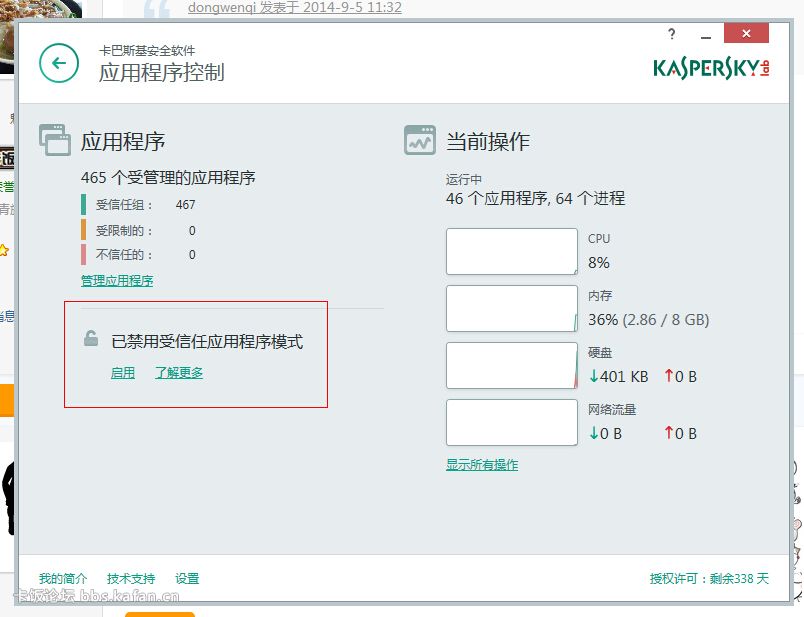Click the 已禁用受信任应用程序模式 status text
Image resolution: width=804 pixels, height=617 pixels.
point(207,342)
